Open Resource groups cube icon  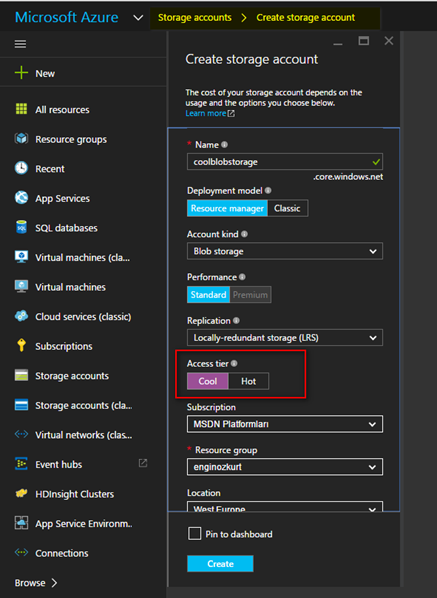[21, 138]
